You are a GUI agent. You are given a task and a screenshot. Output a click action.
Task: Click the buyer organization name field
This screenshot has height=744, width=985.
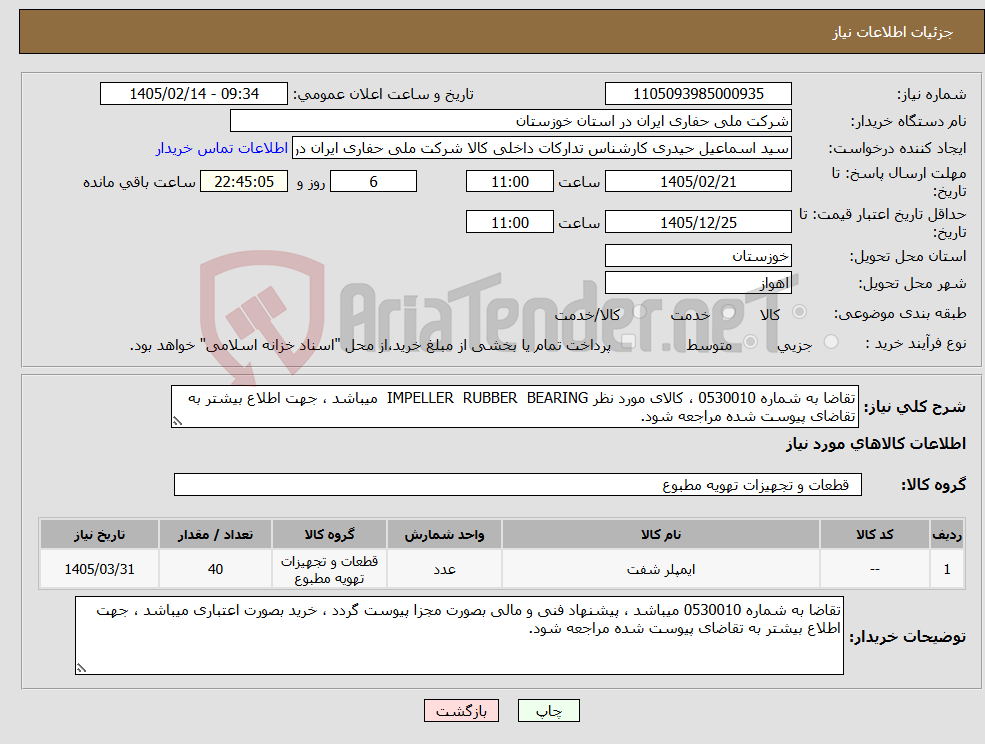pyautogui.click(x=511, y=121)
